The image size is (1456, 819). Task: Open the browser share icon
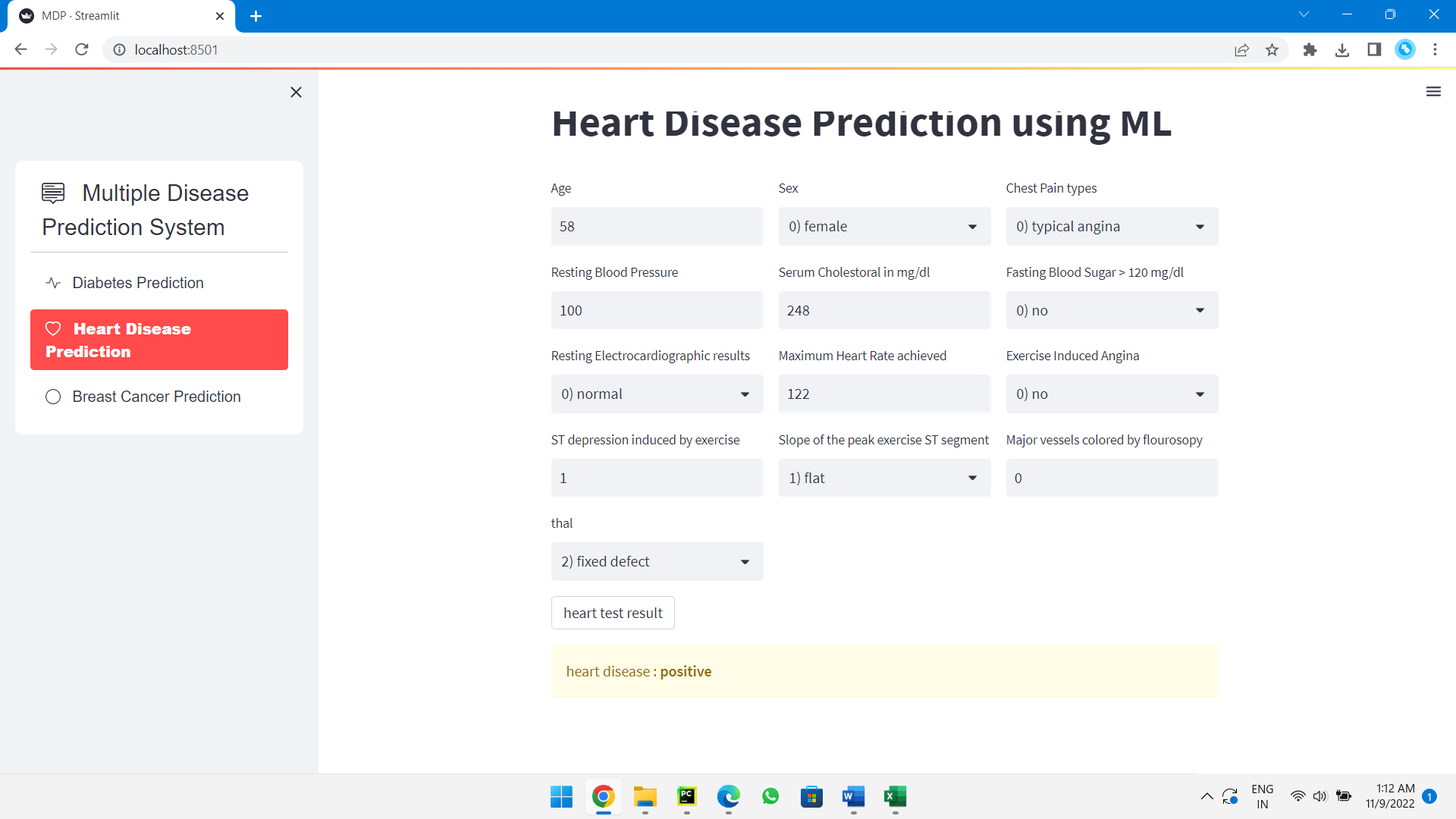click(1241, 49)
